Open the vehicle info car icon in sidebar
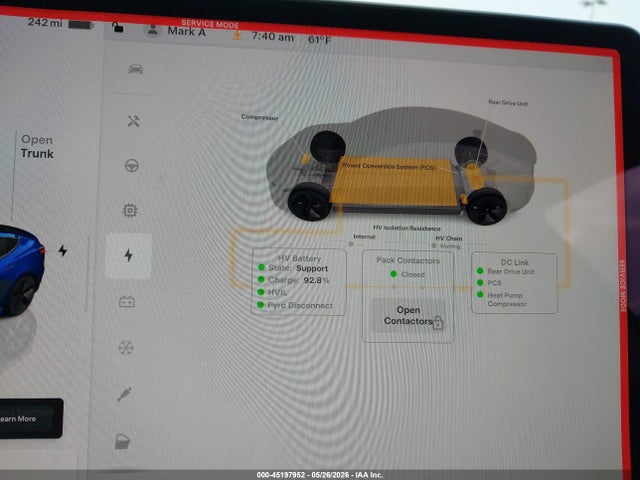640x480 pixels. 136,69
